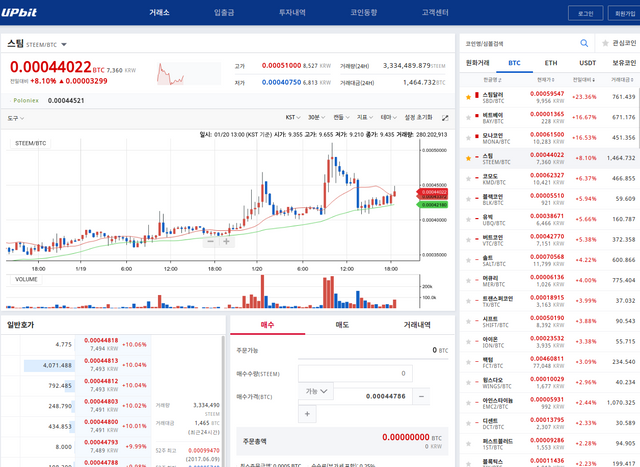Favorite star for WINGS/BTC row
Screen dimensions: 640x467
click(x=468, y=383)
